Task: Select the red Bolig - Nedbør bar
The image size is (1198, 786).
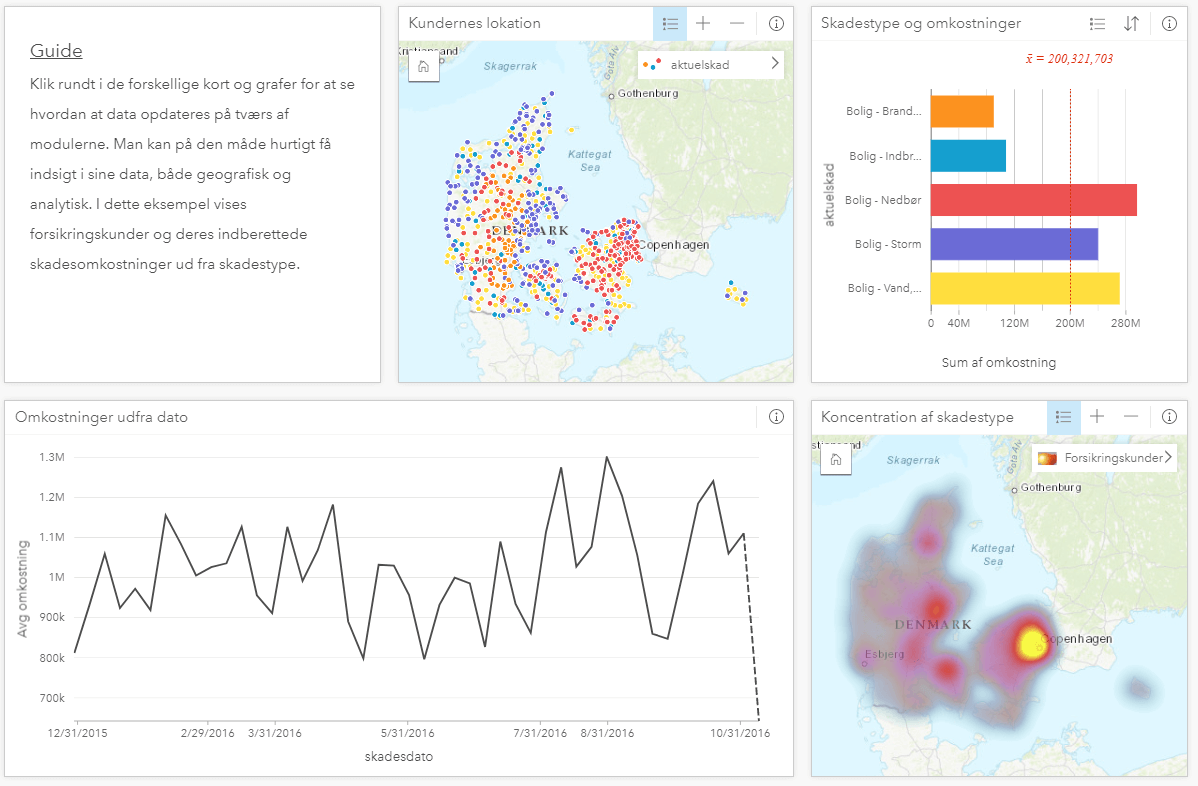Action: click(1034, 200)
